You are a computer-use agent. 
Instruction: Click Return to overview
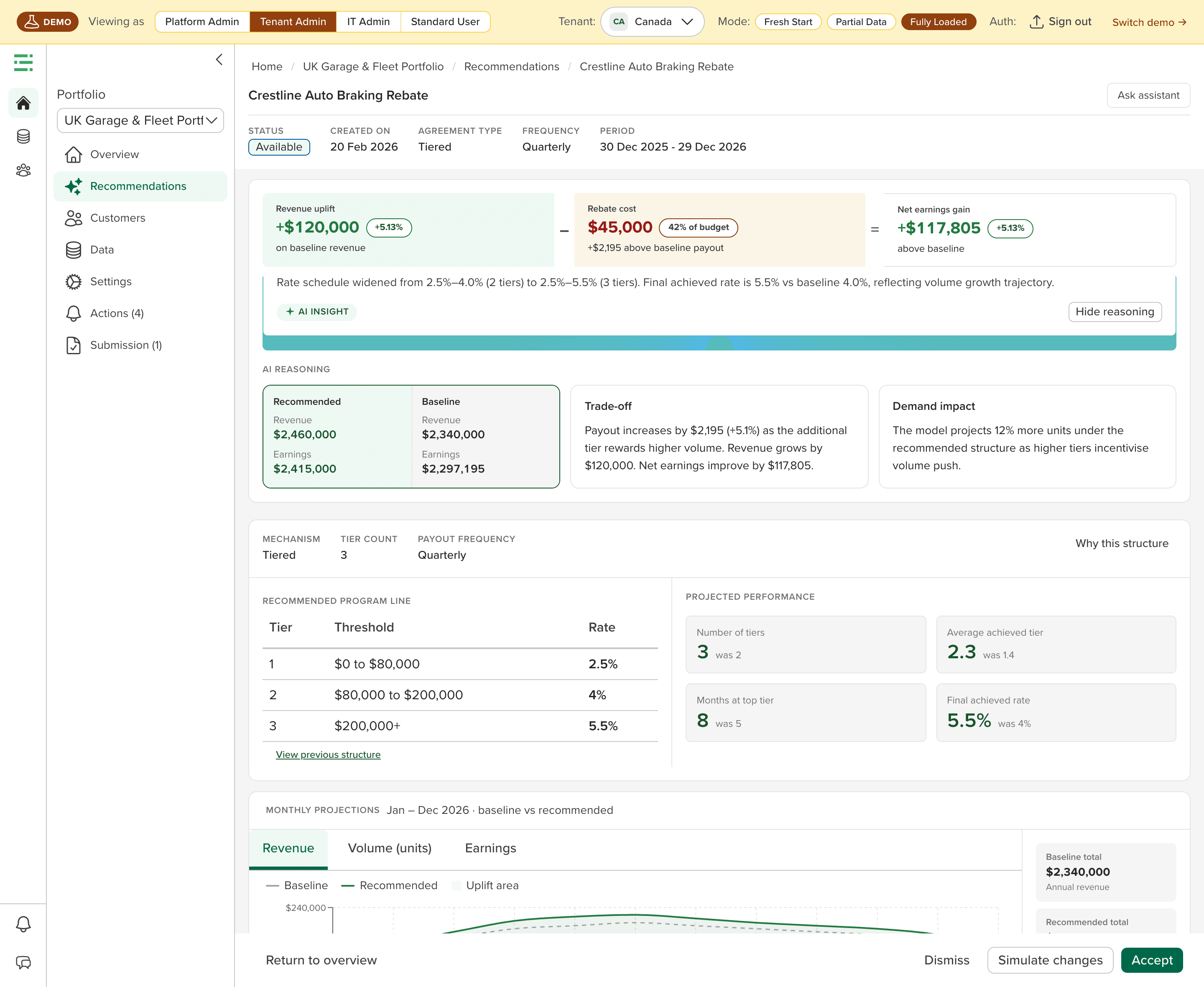[321, 960]
